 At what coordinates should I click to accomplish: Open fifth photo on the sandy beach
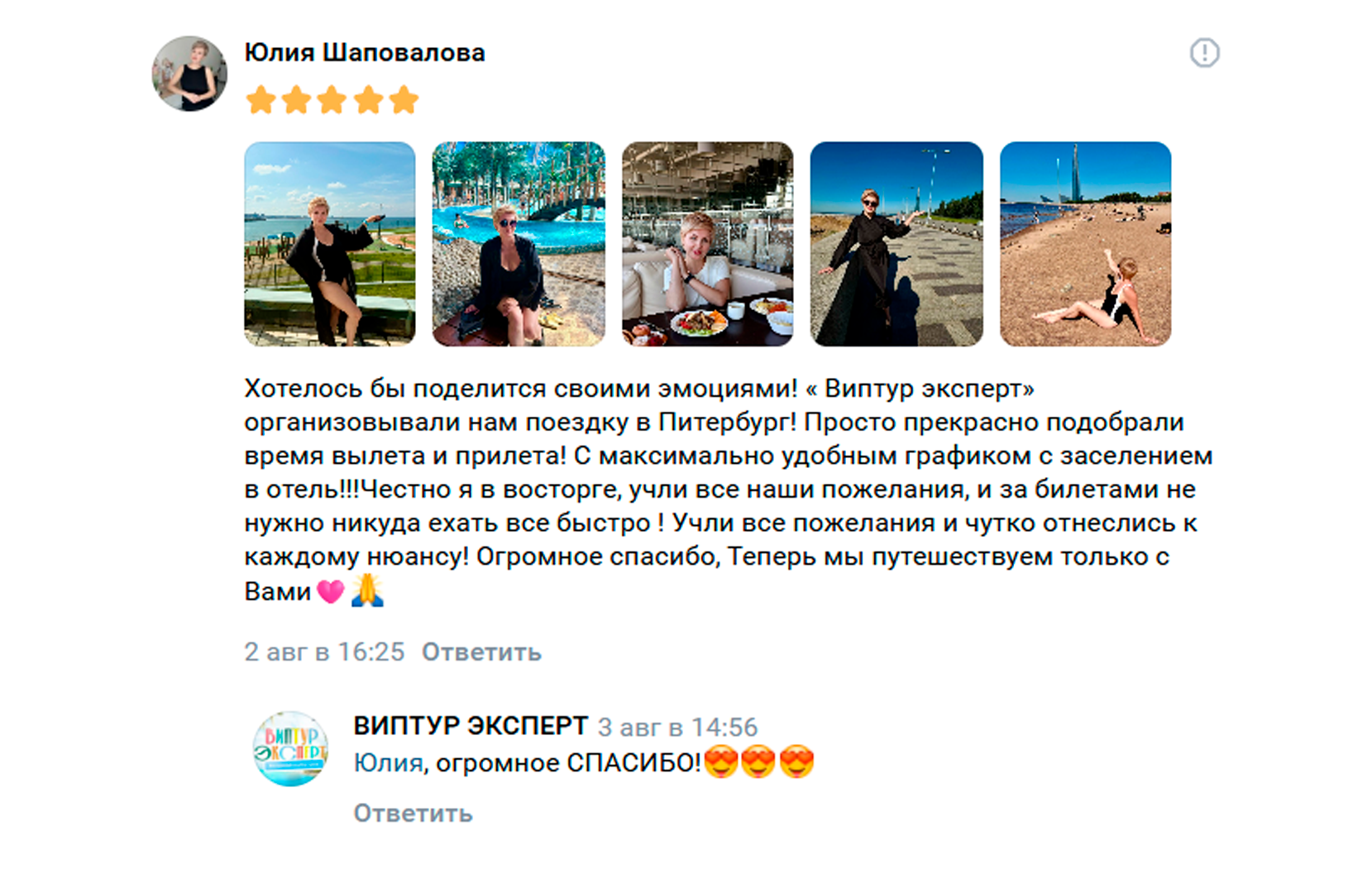point(1086,244)
